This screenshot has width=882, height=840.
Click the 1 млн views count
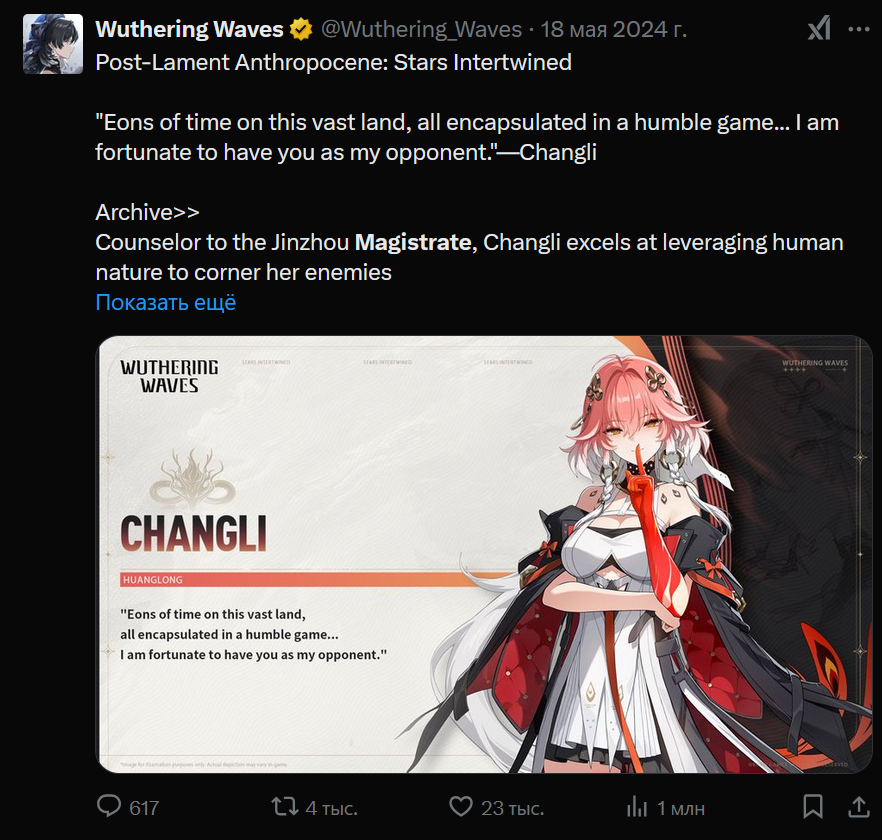pos(681,808)
